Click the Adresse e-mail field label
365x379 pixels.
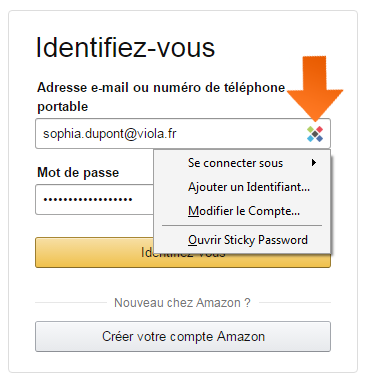[x=161, y=97]
